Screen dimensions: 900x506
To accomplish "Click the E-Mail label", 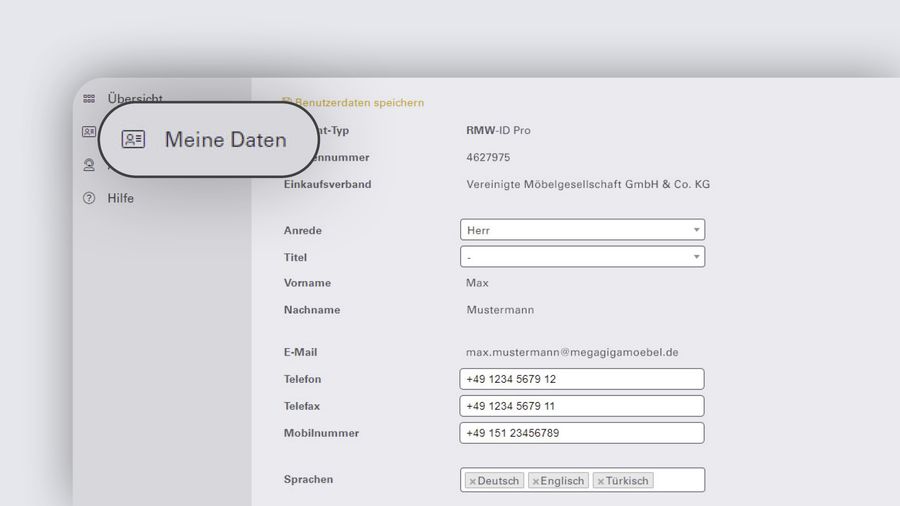I will (300, 352).
